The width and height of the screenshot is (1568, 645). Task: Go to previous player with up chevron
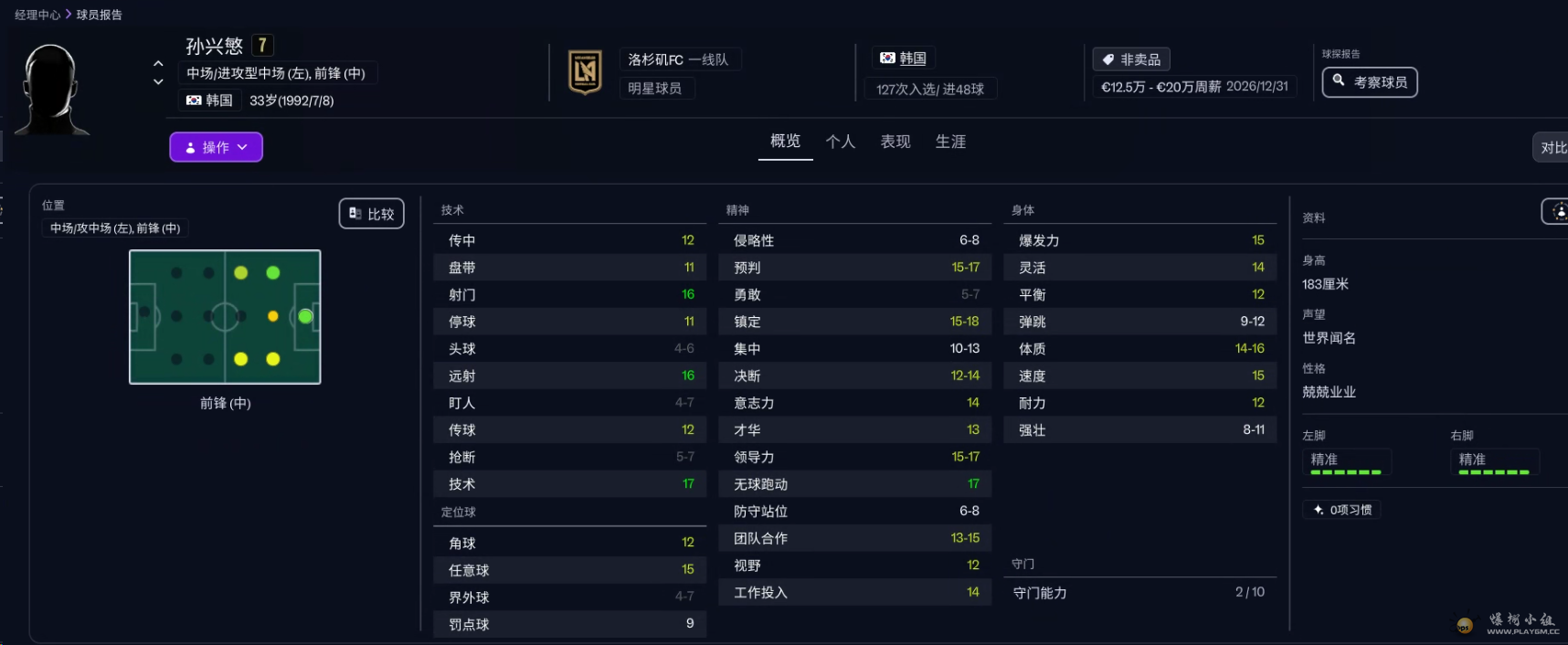pos(158,64)
